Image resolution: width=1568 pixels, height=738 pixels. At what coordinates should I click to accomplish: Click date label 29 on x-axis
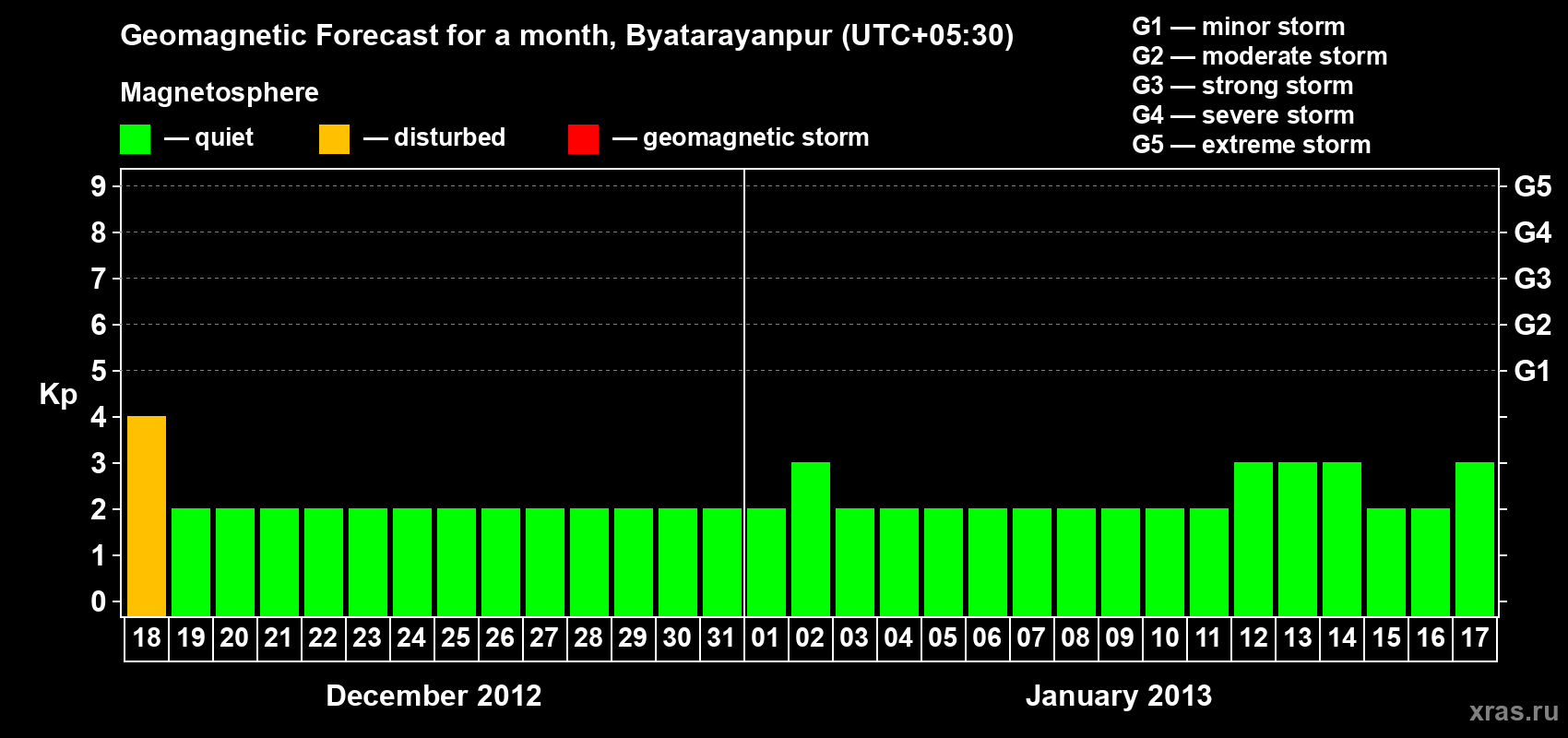(x=633, y=637)
